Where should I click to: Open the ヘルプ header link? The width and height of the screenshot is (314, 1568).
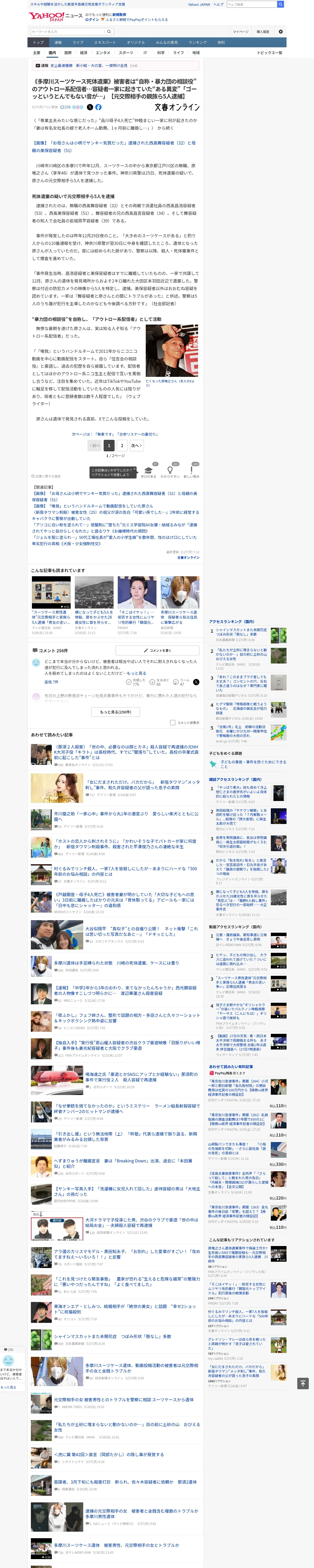pyautogui.click(x=218, y=4)
